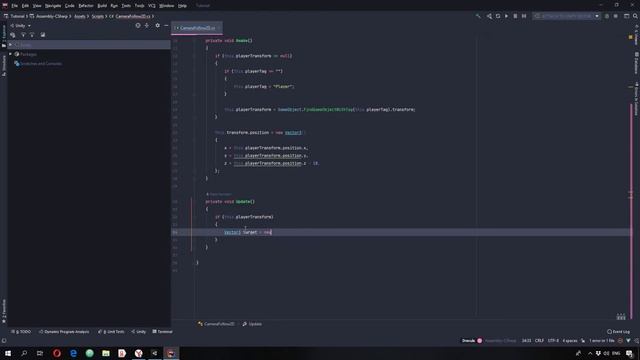The height and width of the screenshot is (360, 640).
Task: Expand the Assets tree node
Action: [11, 44]
